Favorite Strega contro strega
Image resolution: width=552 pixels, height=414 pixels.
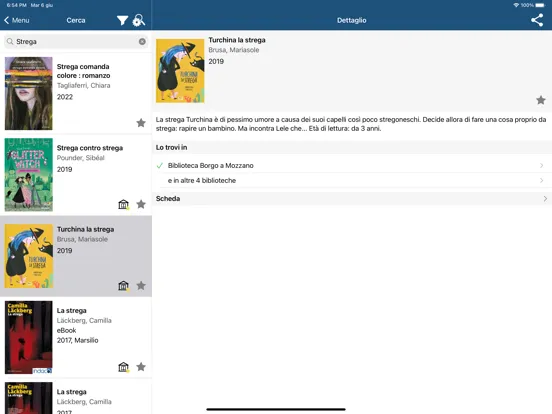point(141,204)
